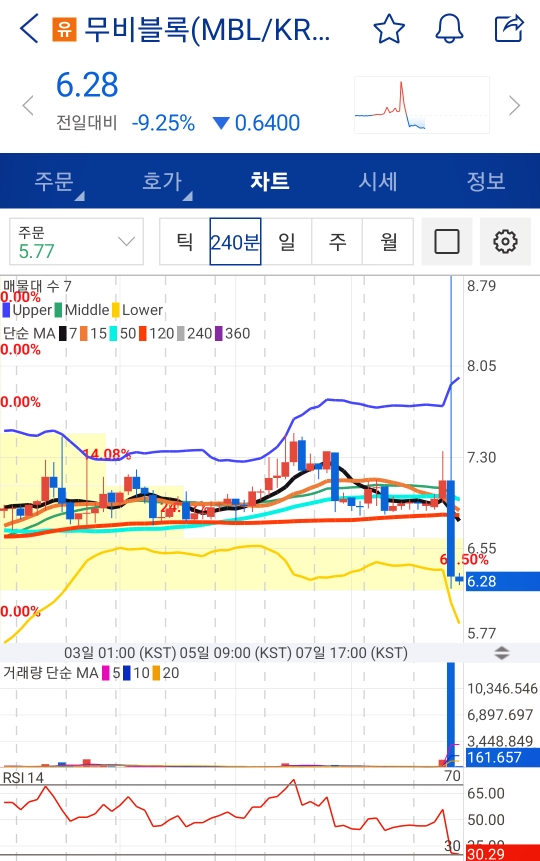Click the chart panel resize handle arrows
Screen dimensions: 540x861
point(502,653)
